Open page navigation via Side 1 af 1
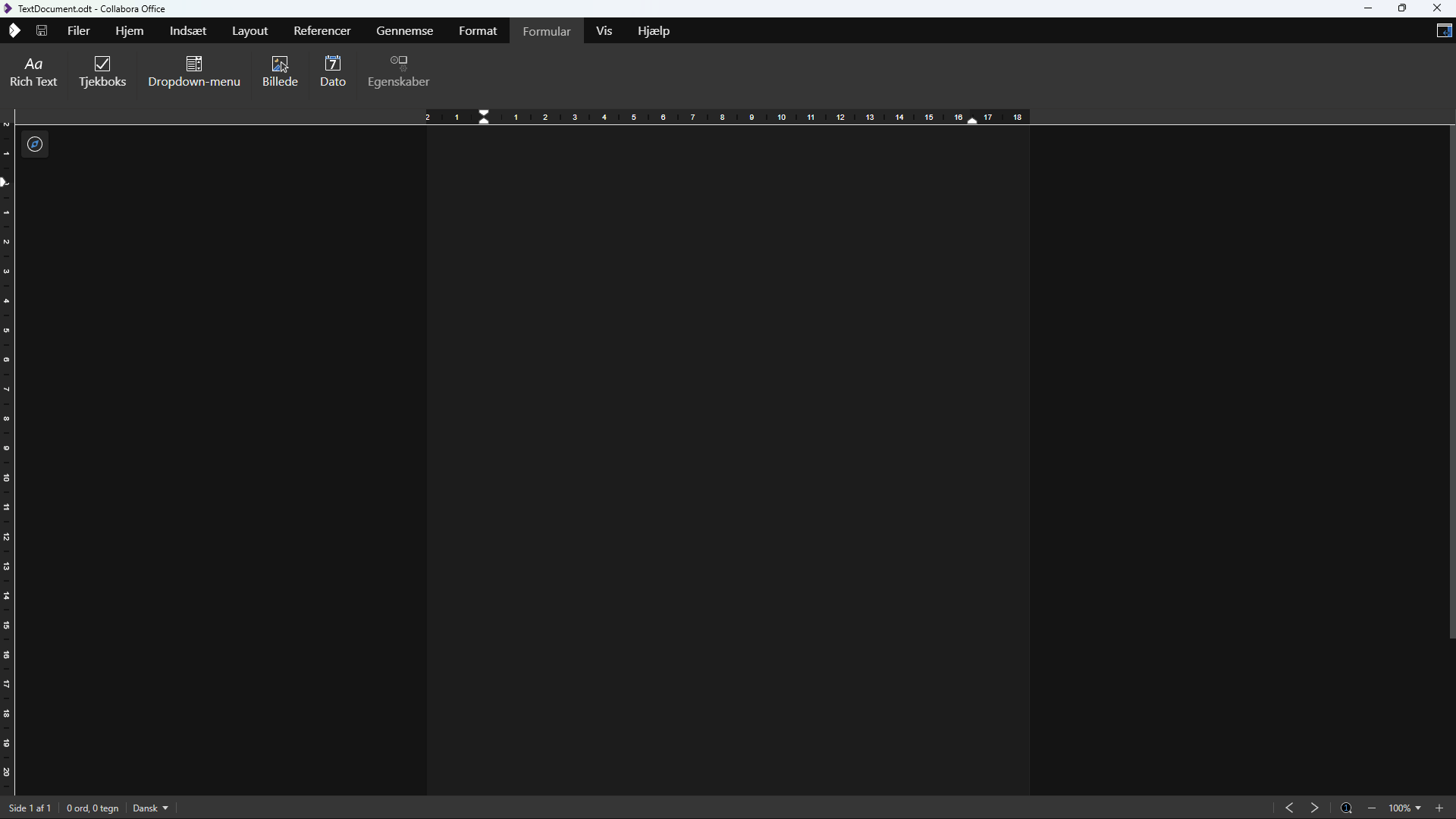The image size is (1456, 819). 30,808
